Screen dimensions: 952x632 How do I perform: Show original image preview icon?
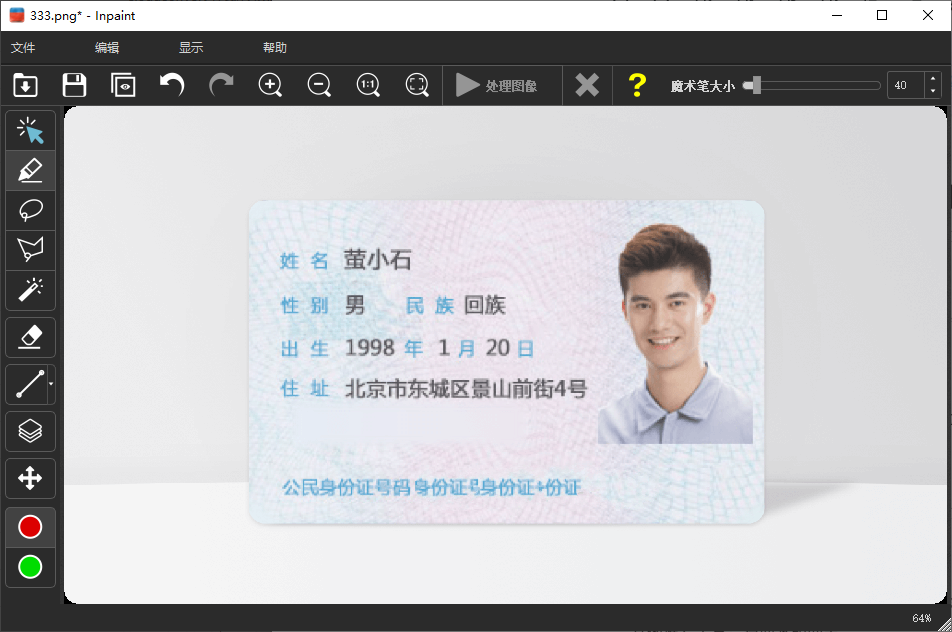click(123, 86)
